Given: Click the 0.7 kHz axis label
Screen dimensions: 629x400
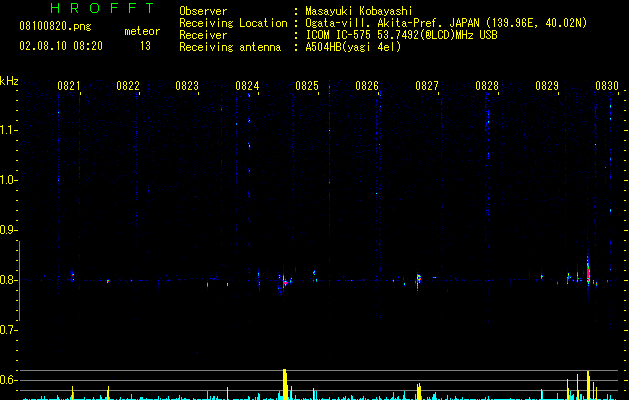Looking at the screenshot, I should pos(9,330).
